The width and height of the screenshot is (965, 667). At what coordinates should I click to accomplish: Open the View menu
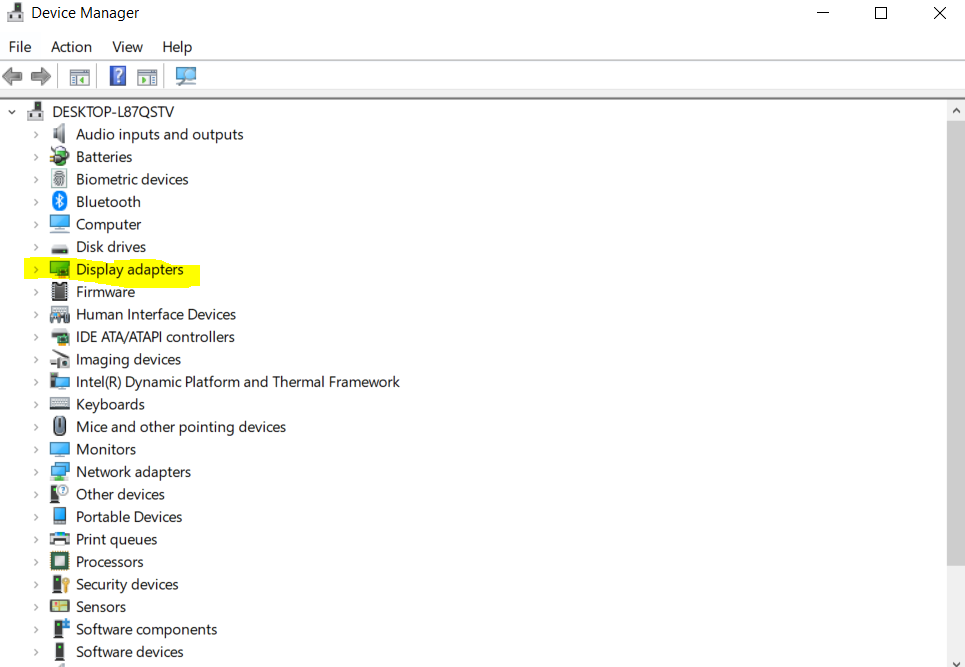127,47
